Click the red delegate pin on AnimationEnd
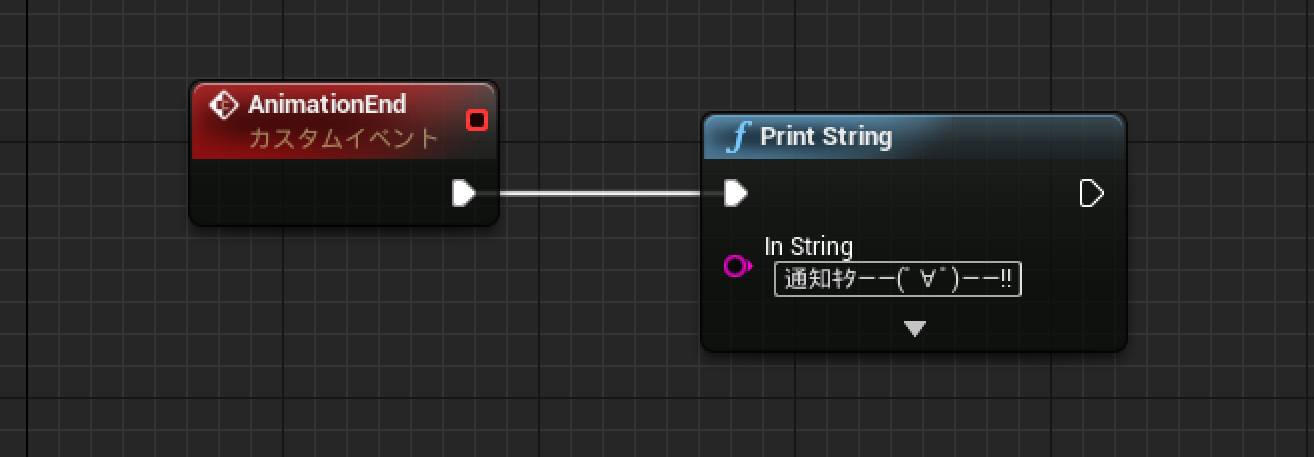This screenshot has width=1314, height=457. [x=477, y=120]
